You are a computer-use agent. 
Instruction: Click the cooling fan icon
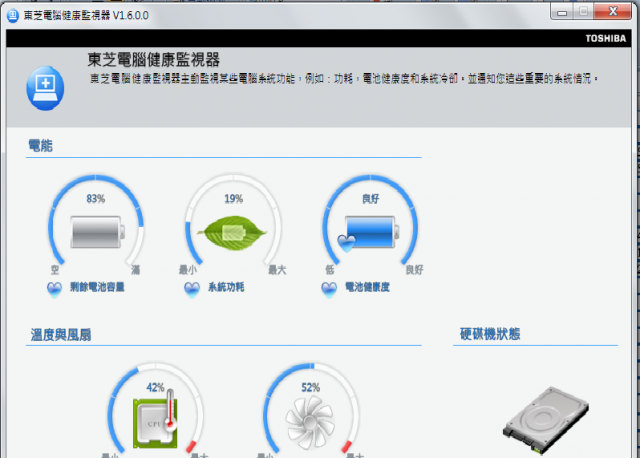(x=310, y=423)
